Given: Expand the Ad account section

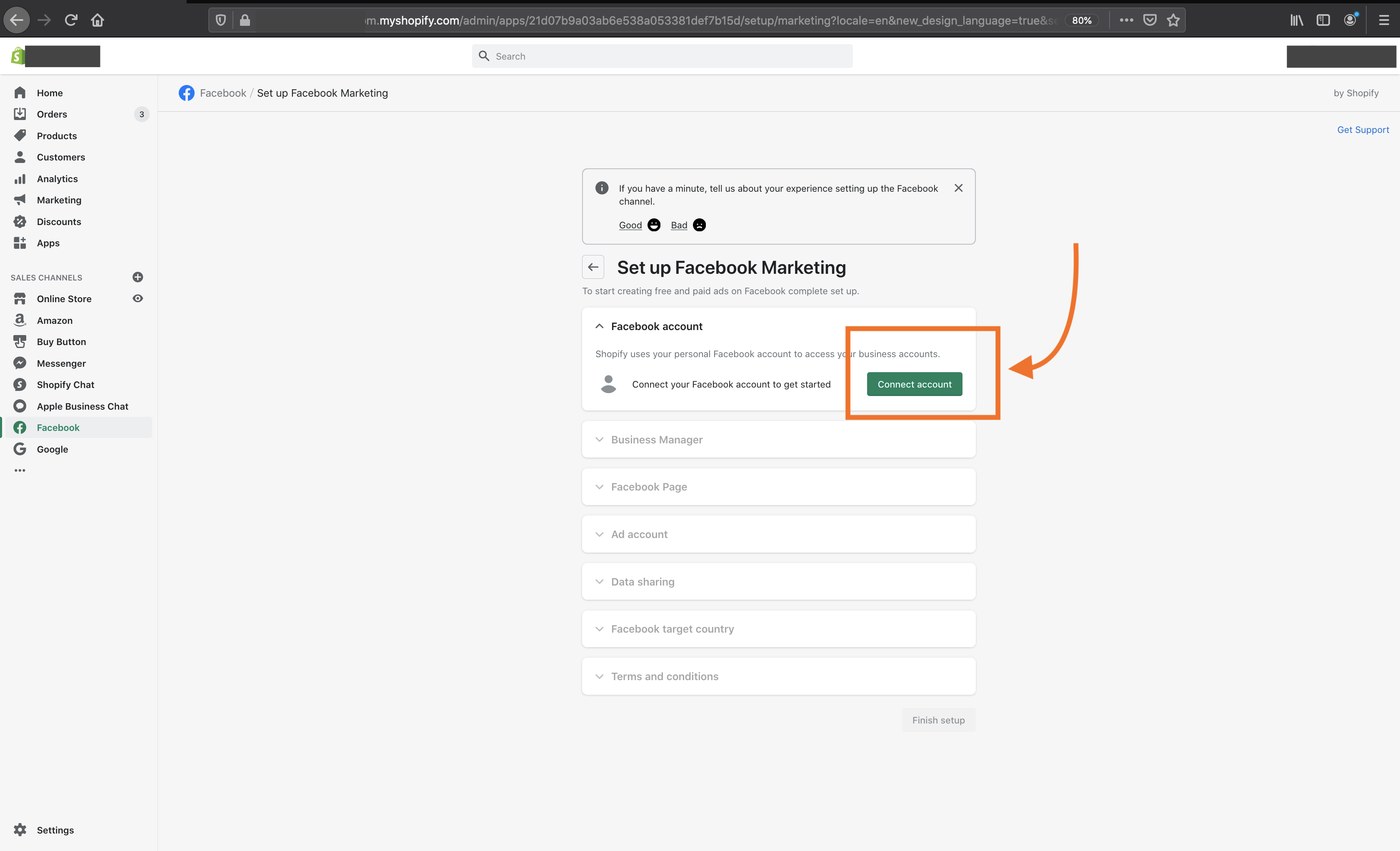Looking at the screenshot, I should click(x=778, y=534).
